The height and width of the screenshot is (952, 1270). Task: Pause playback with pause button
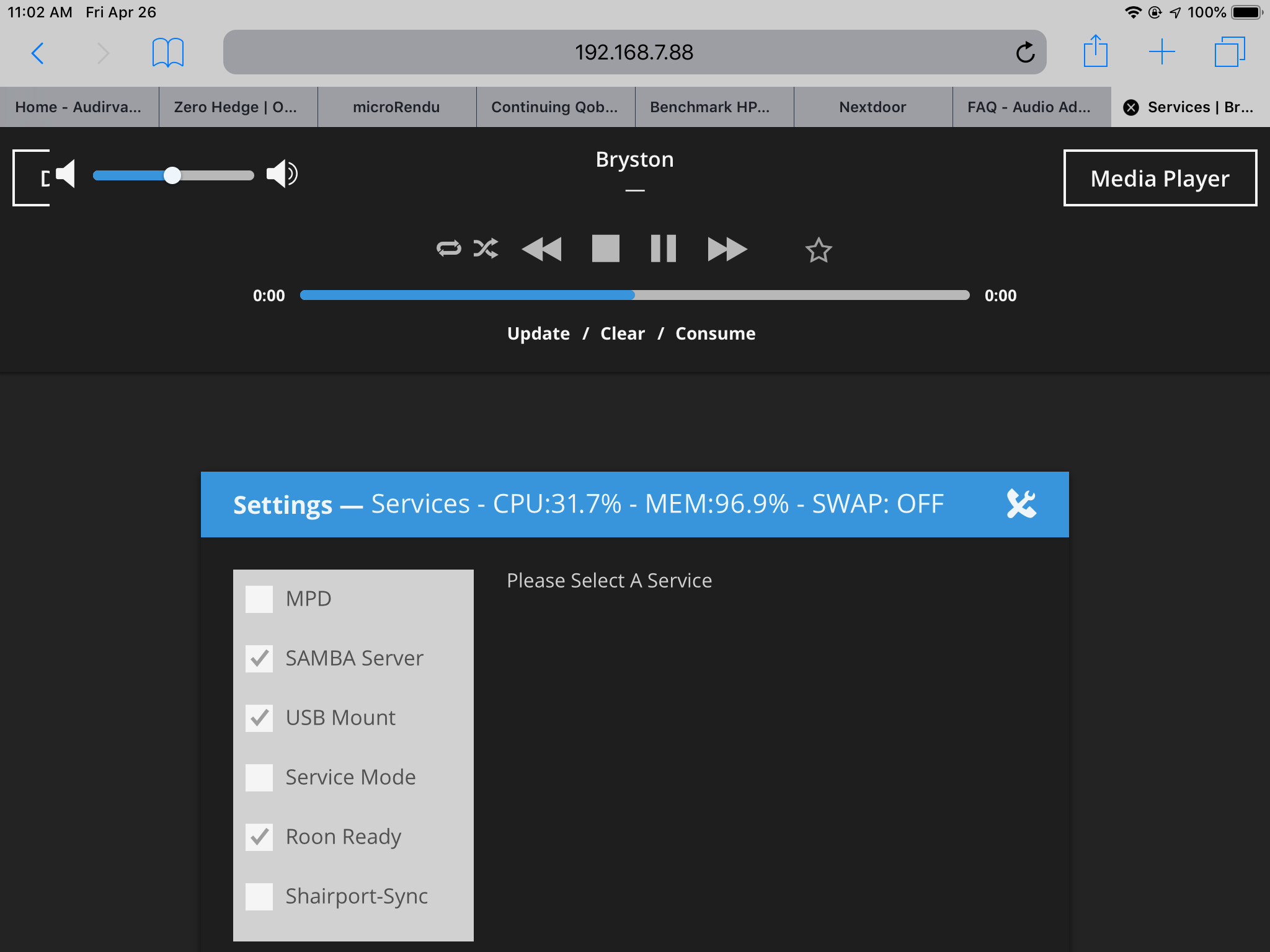coord(663,249)
